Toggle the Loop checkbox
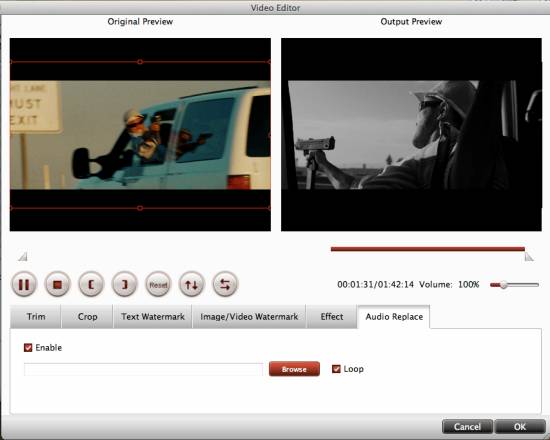 click(336, 369)
